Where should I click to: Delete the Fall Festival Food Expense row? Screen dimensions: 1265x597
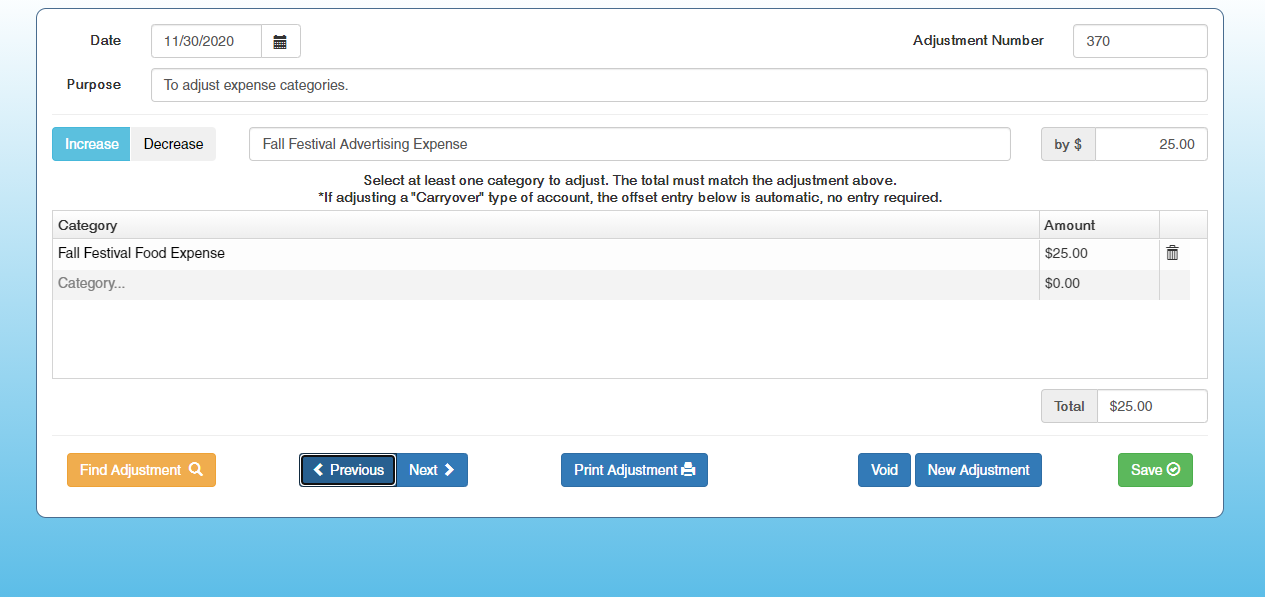[x=1173, y=254]
